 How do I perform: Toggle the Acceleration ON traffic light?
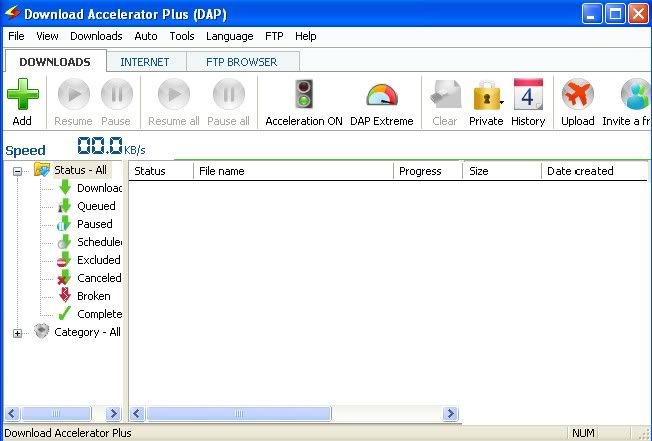coord(304,94)
